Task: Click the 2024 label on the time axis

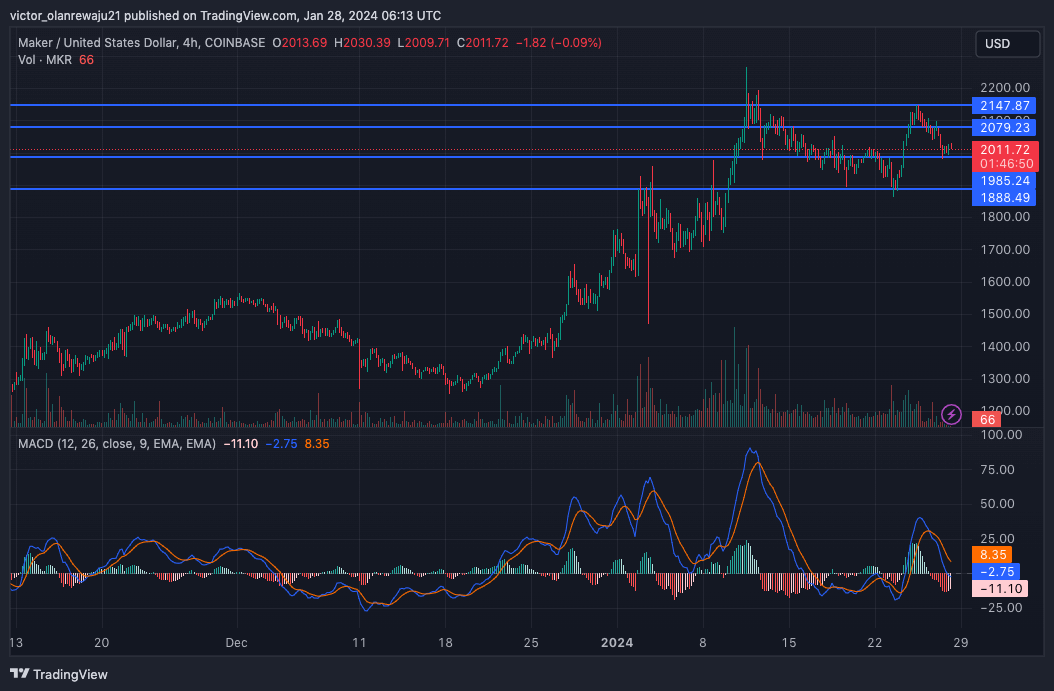Action: click(x=616, y=641)
